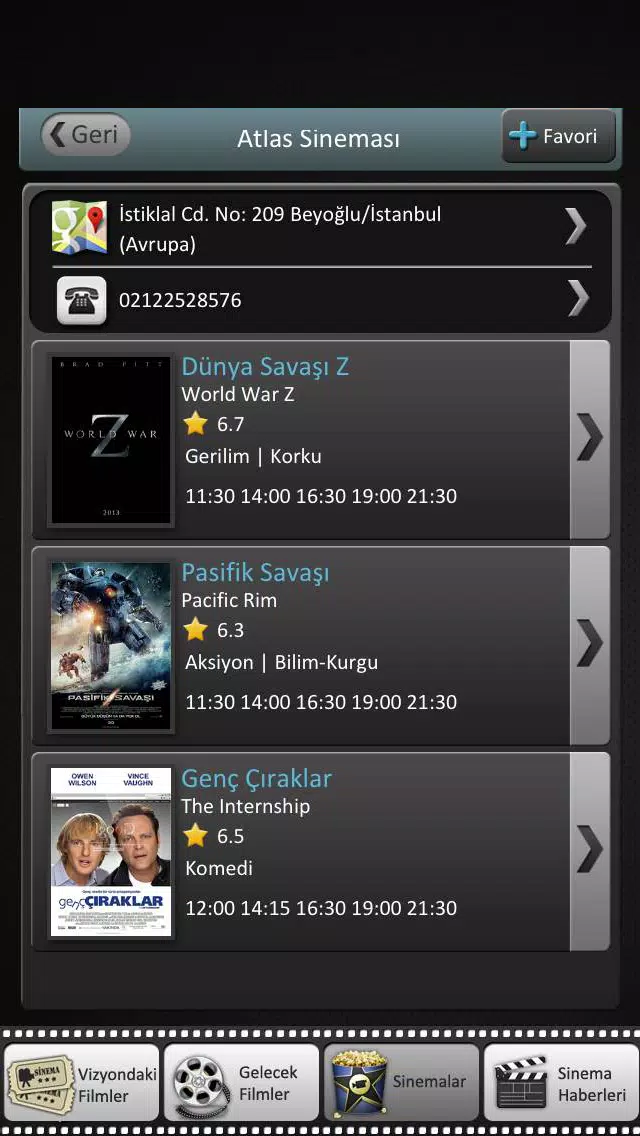Open Genç Çıraklar details via right chevron

coord(589,851)
